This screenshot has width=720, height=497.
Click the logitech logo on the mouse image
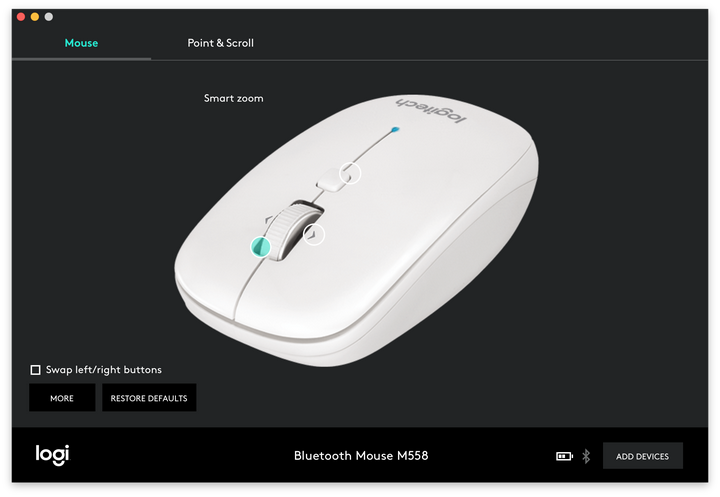[x=431, y=110]
